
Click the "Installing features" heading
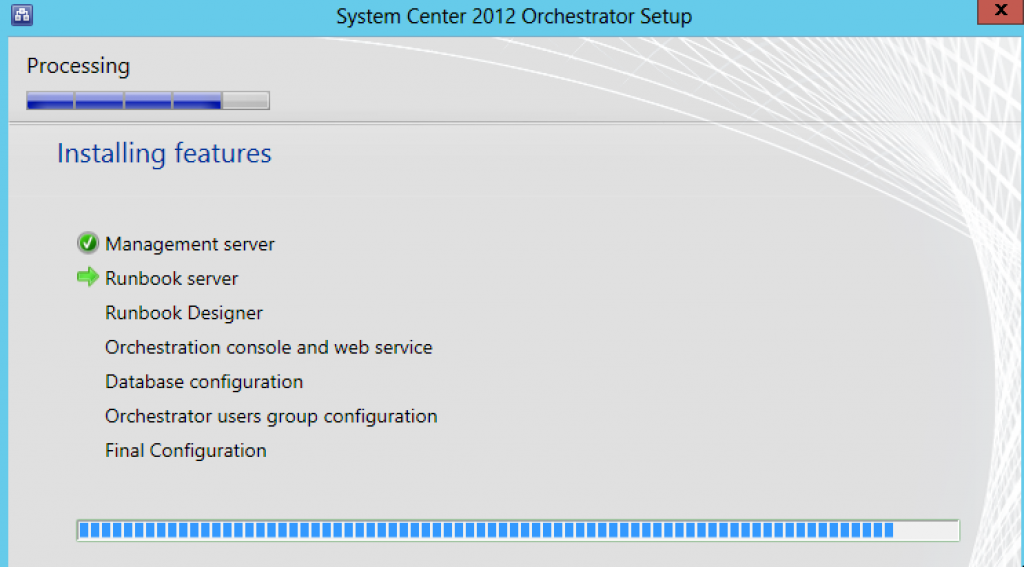point(165,154)
